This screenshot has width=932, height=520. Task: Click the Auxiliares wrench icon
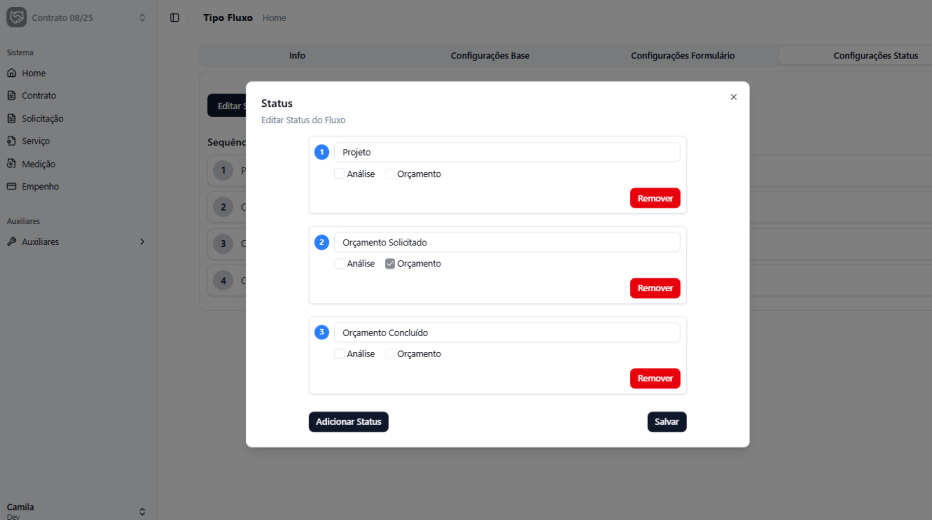tap(11, 242)
